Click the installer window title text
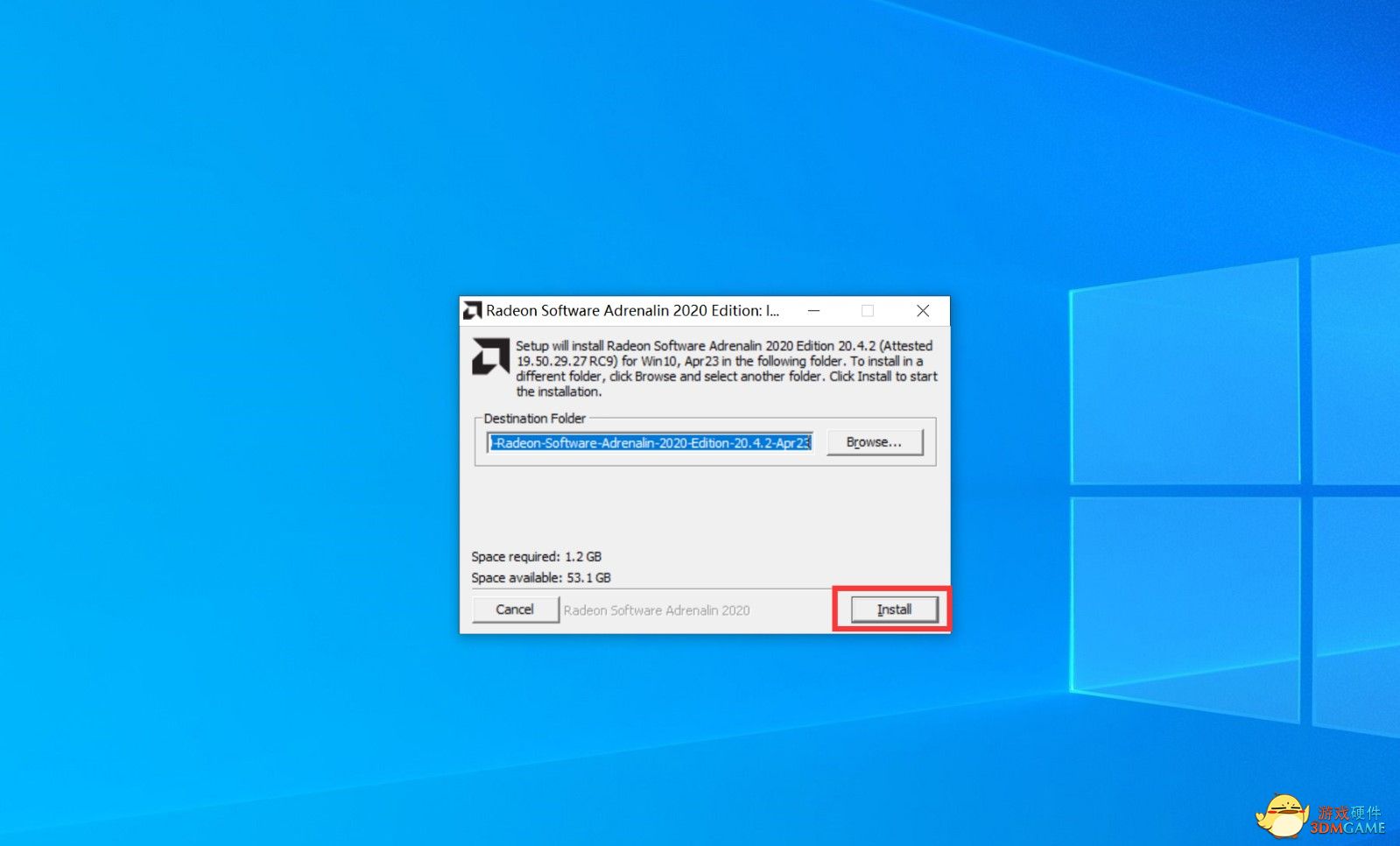This screenshot has height=846, width=1400. (x=633, y=311)
